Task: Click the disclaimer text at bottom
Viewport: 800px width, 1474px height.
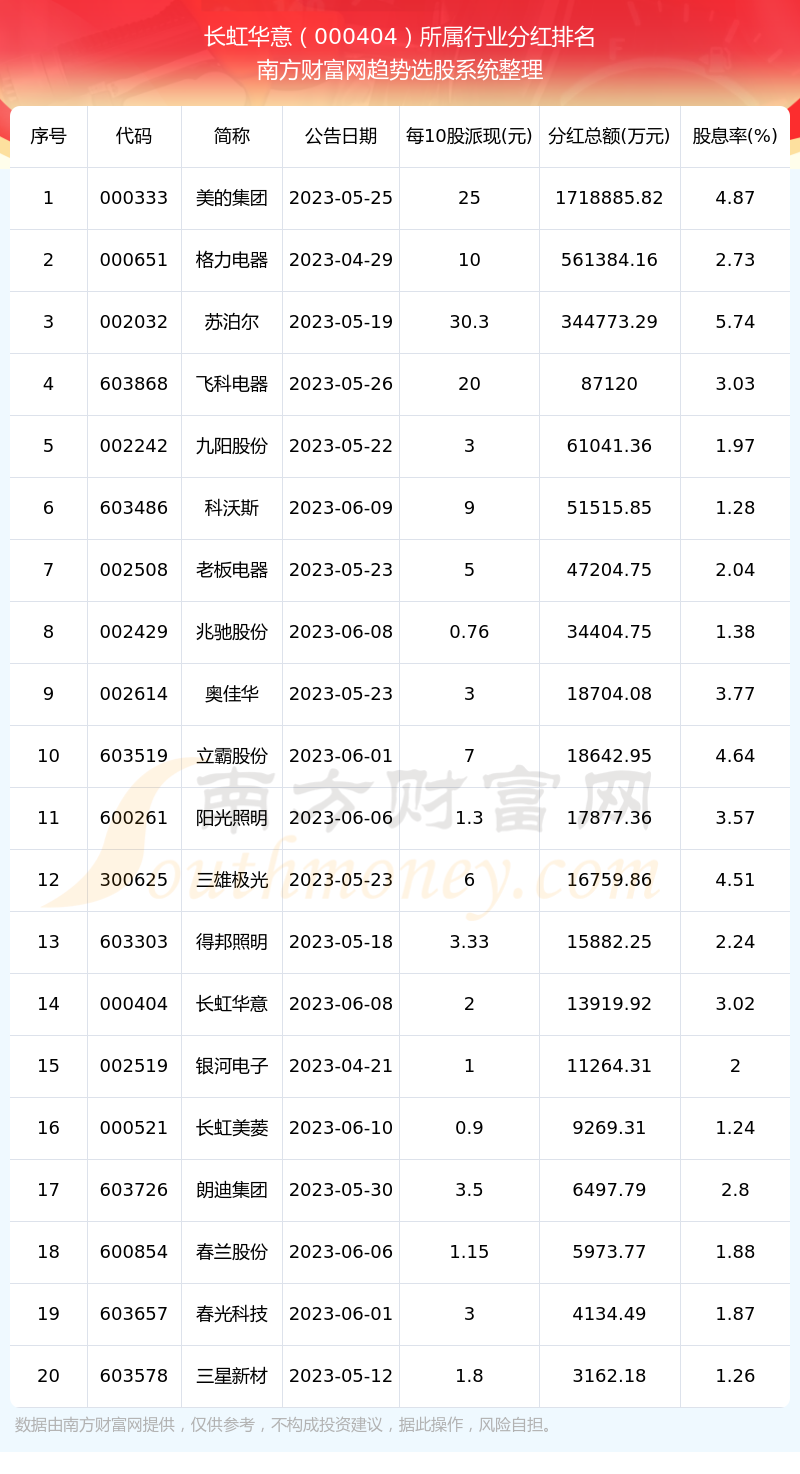Action: [x=285, y=1425]
